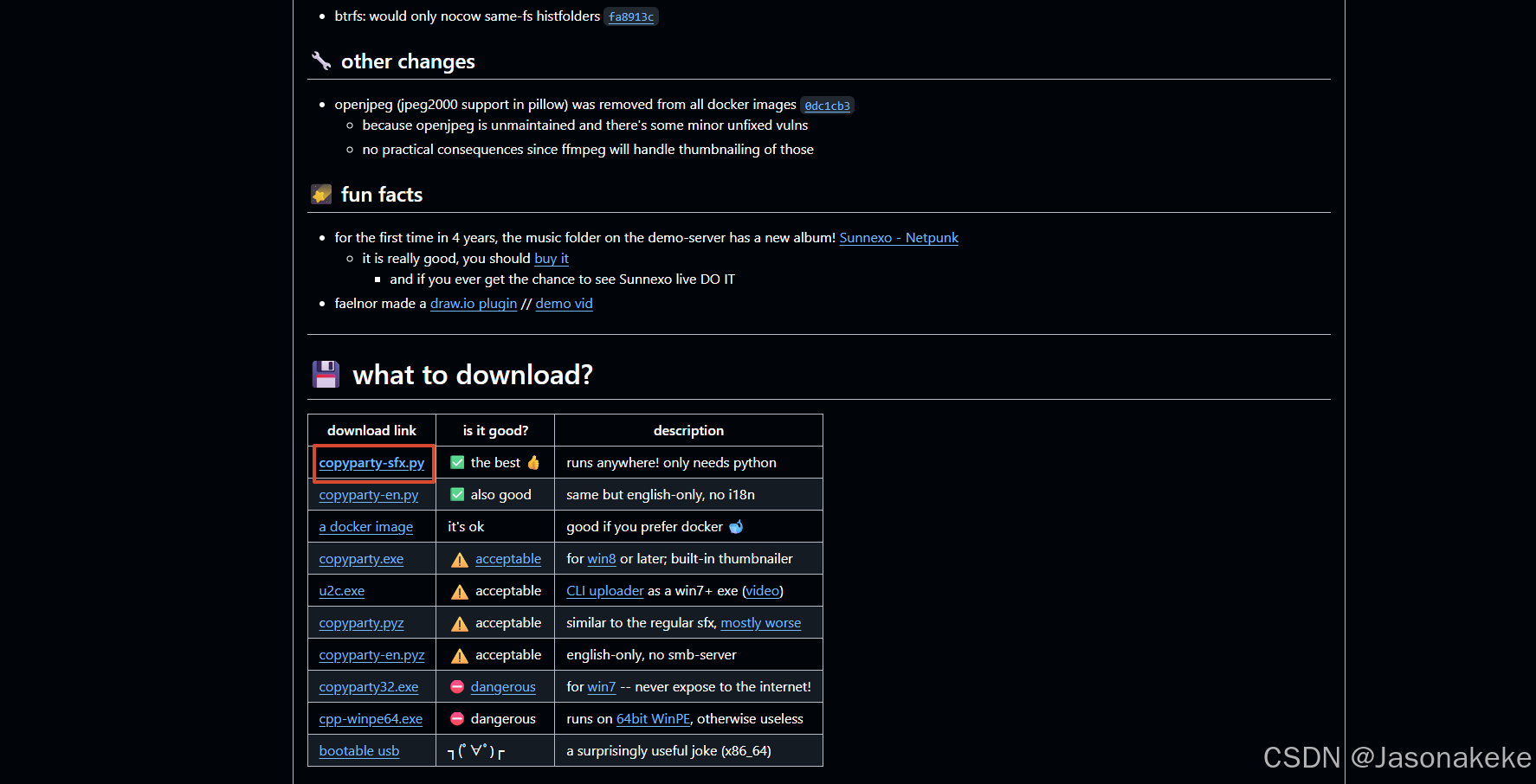Download u2c.exe
The width and height of the screenshot is (1536, 784).
click(342, 591)
